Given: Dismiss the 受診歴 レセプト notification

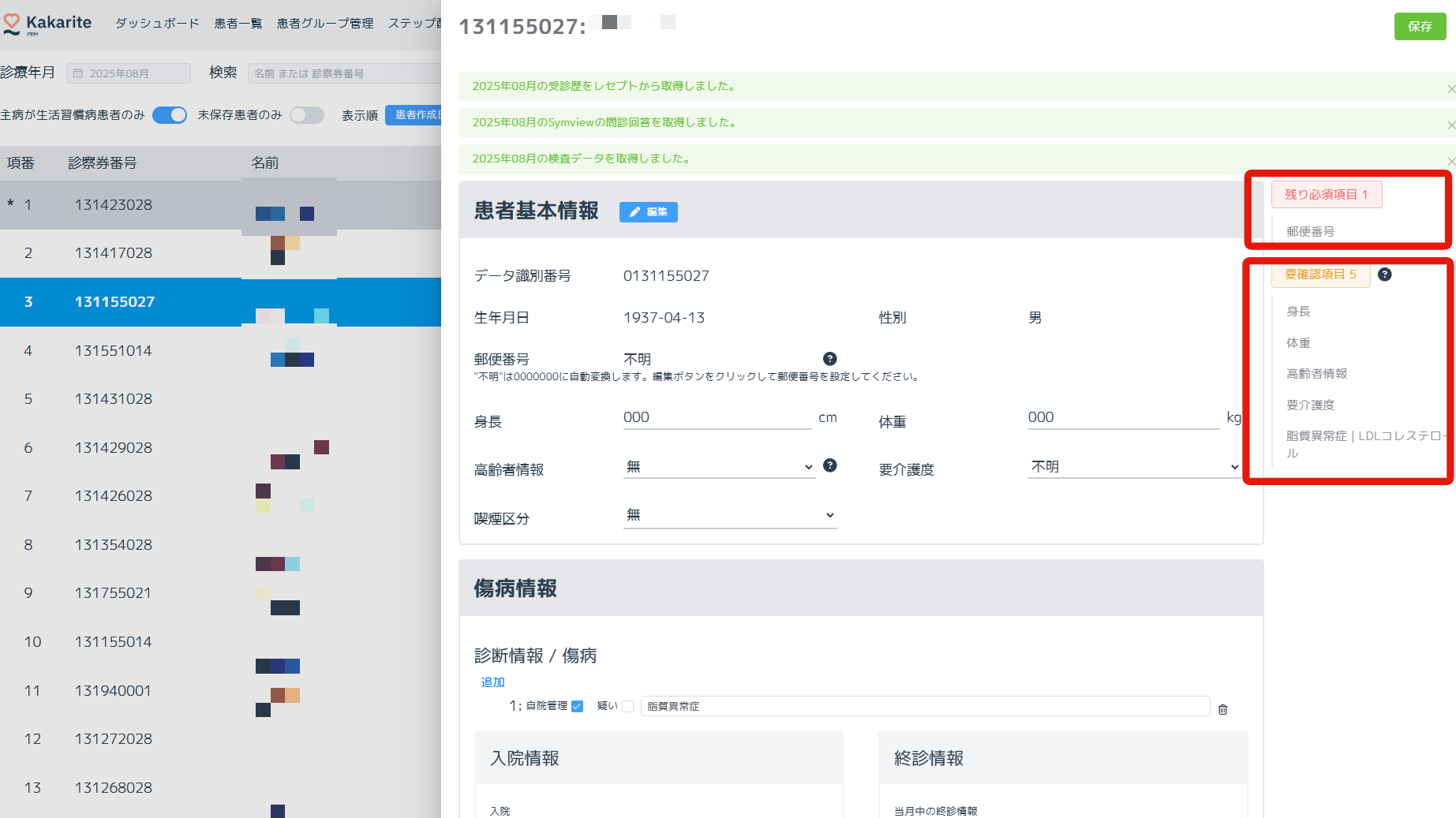Looking at the screenshot, I should coord(1450,89).
